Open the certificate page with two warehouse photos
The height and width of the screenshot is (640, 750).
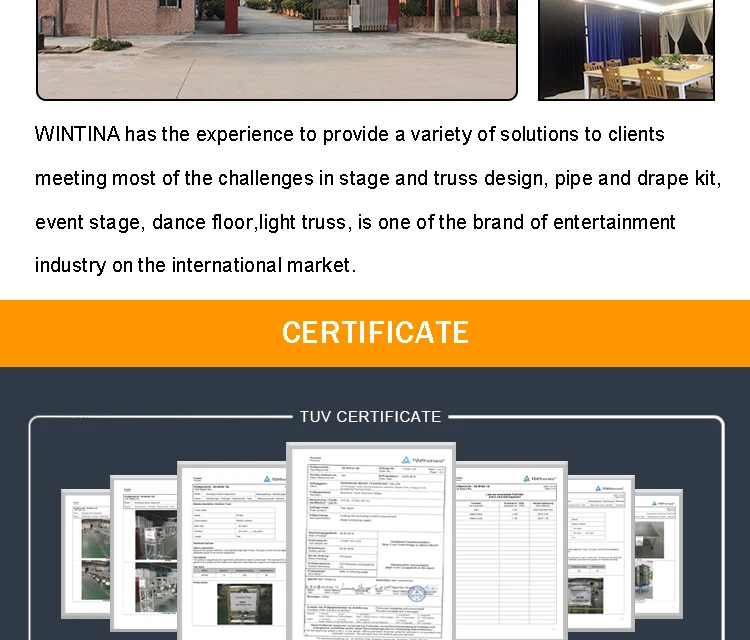coord(143,553)
